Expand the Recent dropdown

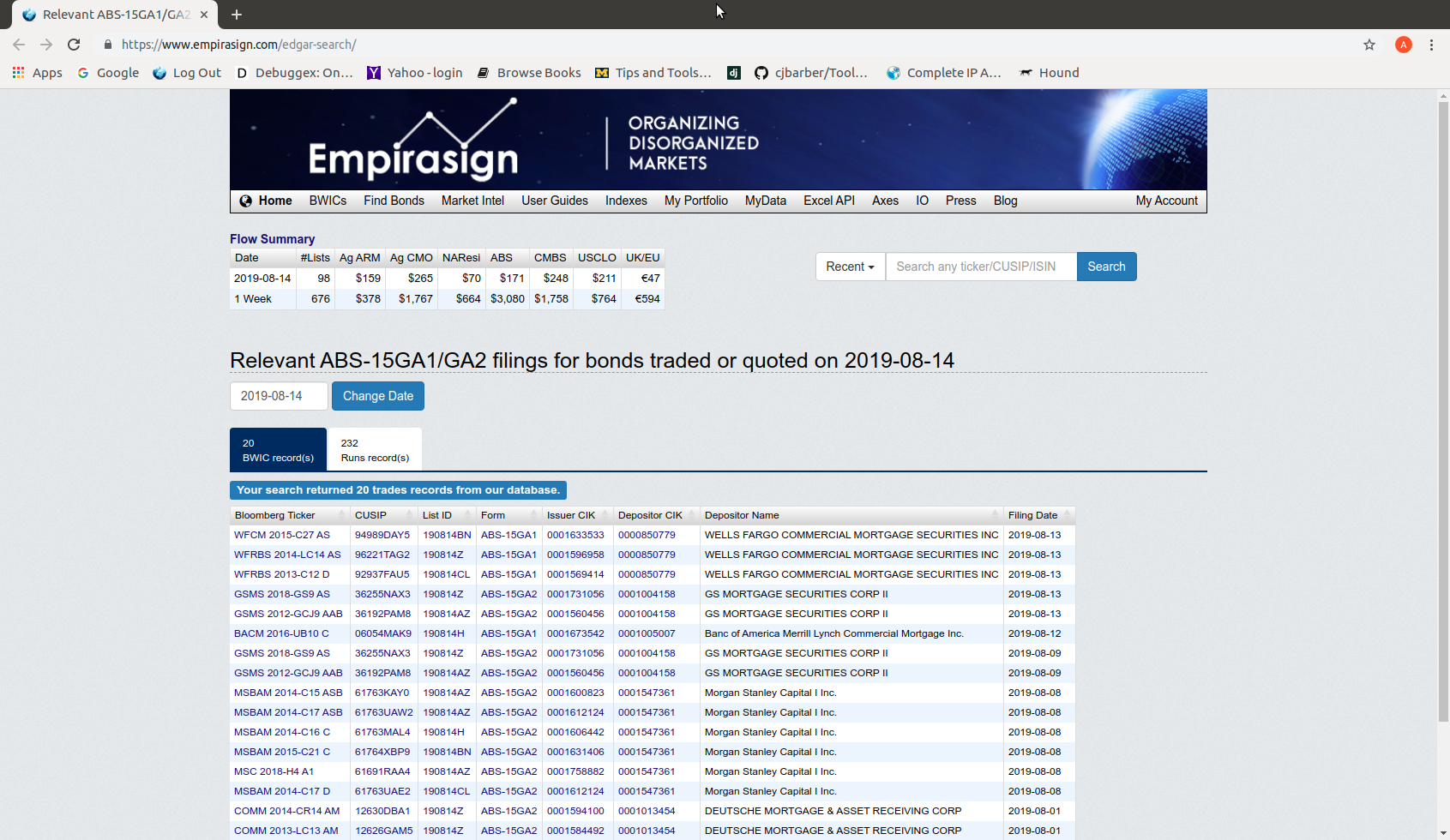[850, 267]
